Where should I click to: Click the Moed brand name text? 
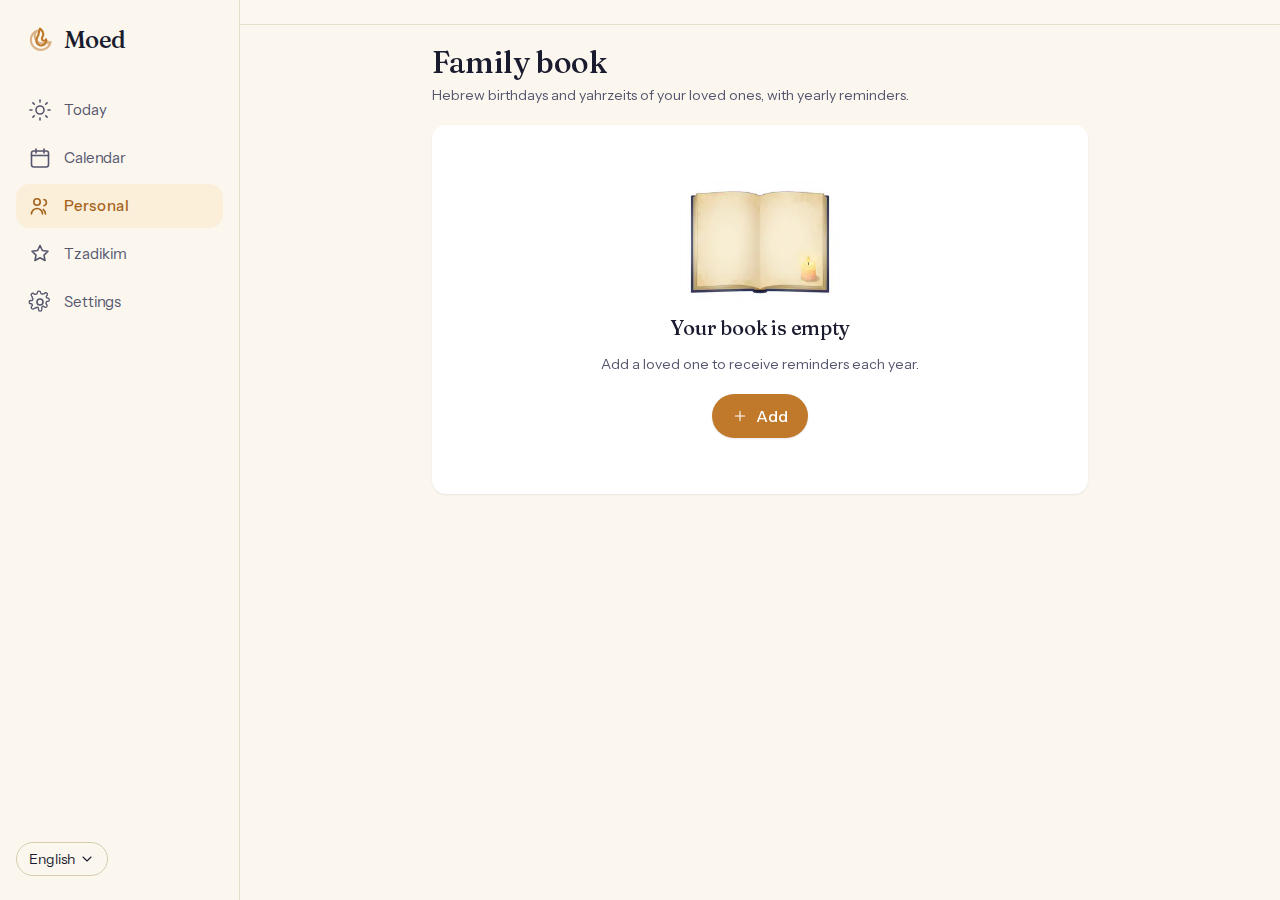coord(95,40)
